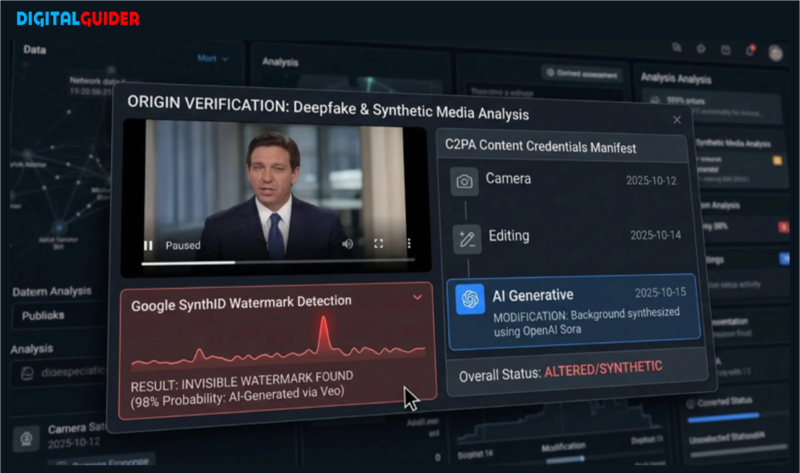
Task: Click the Analysis Analysis panel heading
Action: tap(676, 78)
